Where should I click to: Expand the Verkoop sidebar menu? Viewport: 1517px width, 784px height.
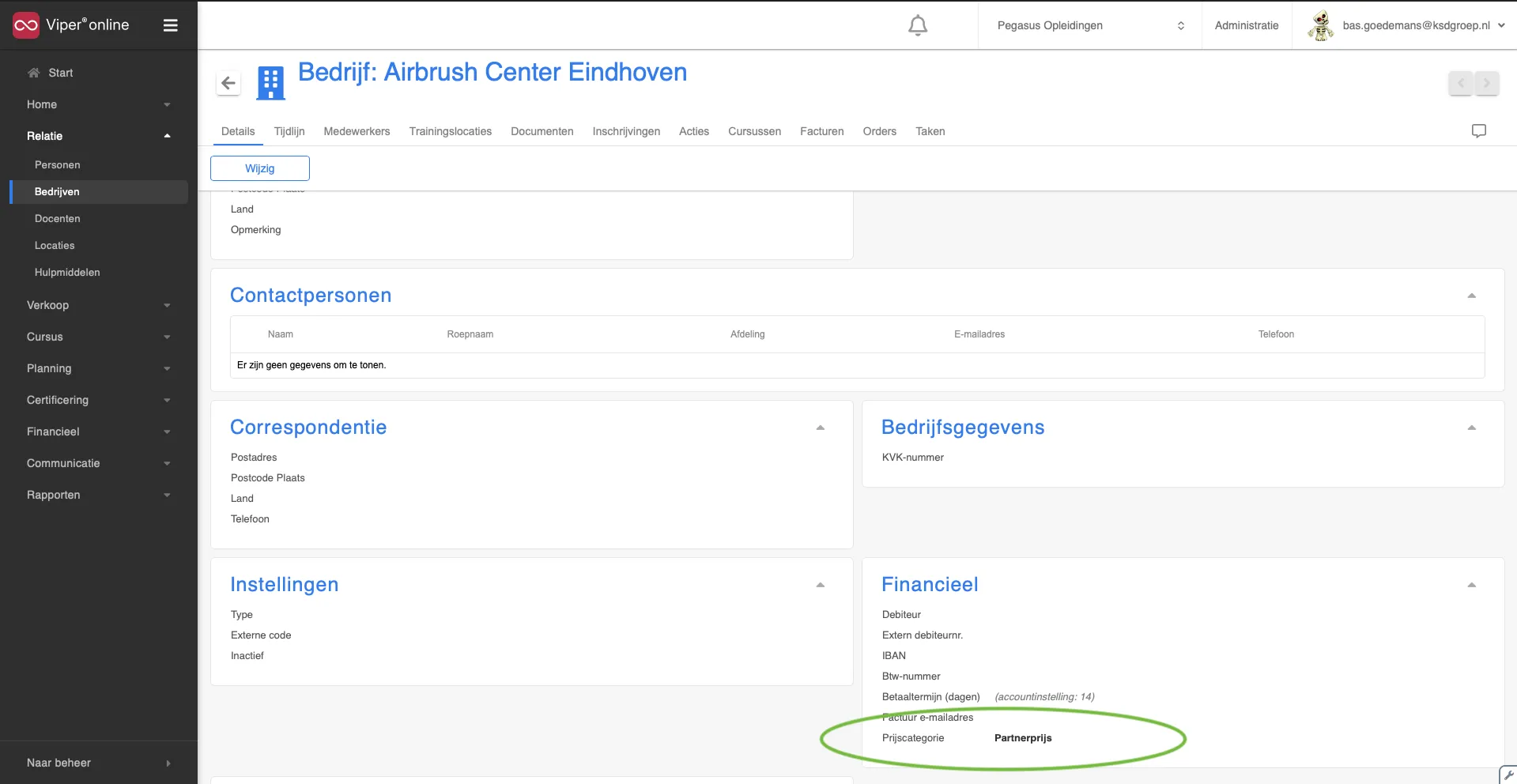99,305
